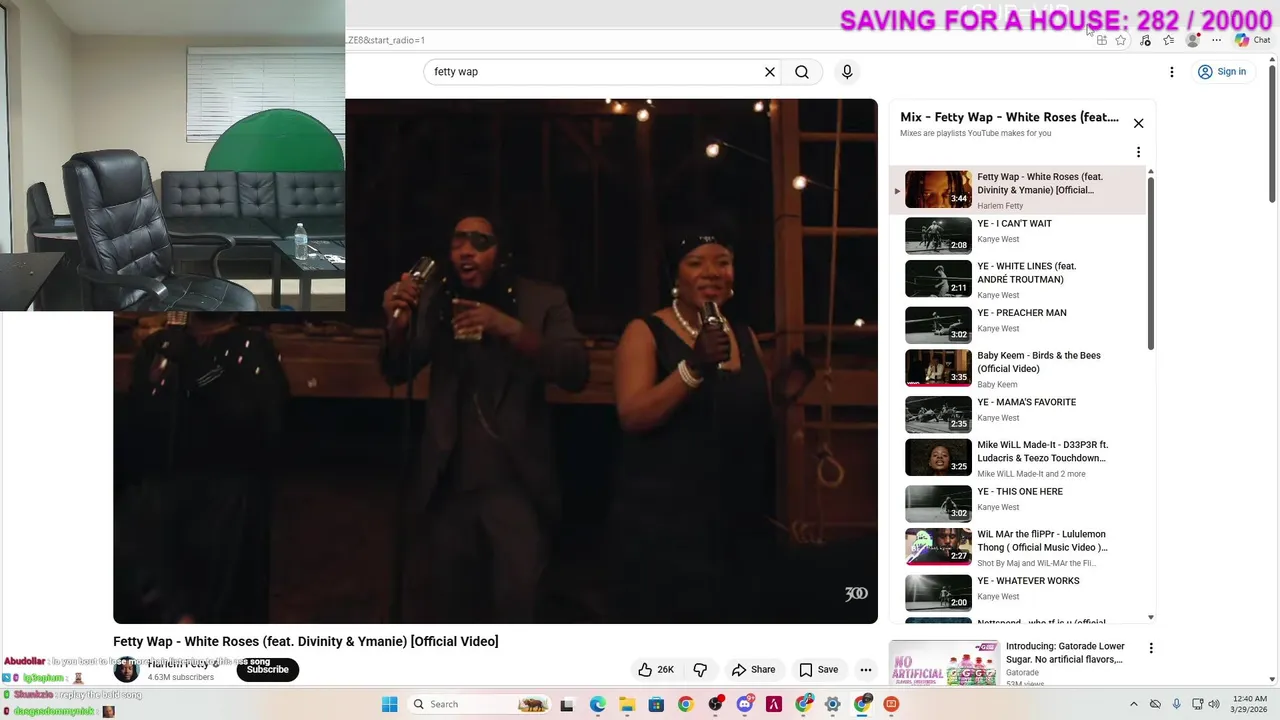Image resolution: width=1280 pixels, height=720 pixels.
Task: Open clock showing 12:40 AM
Action: point(1248,704)
